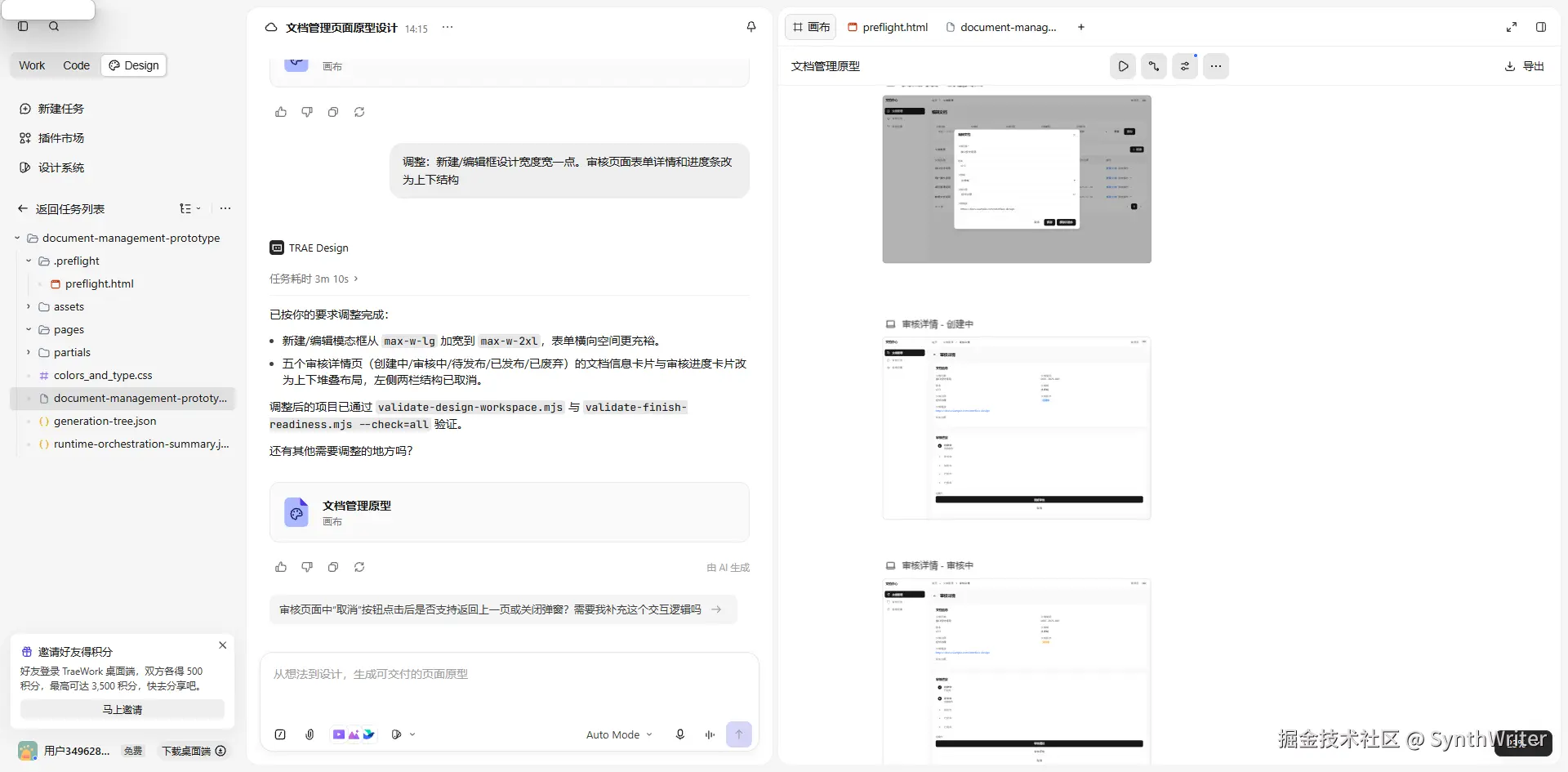Click the 马上邀请 invite button
This screenshot has width=1568, height=772.
(122, 709)
